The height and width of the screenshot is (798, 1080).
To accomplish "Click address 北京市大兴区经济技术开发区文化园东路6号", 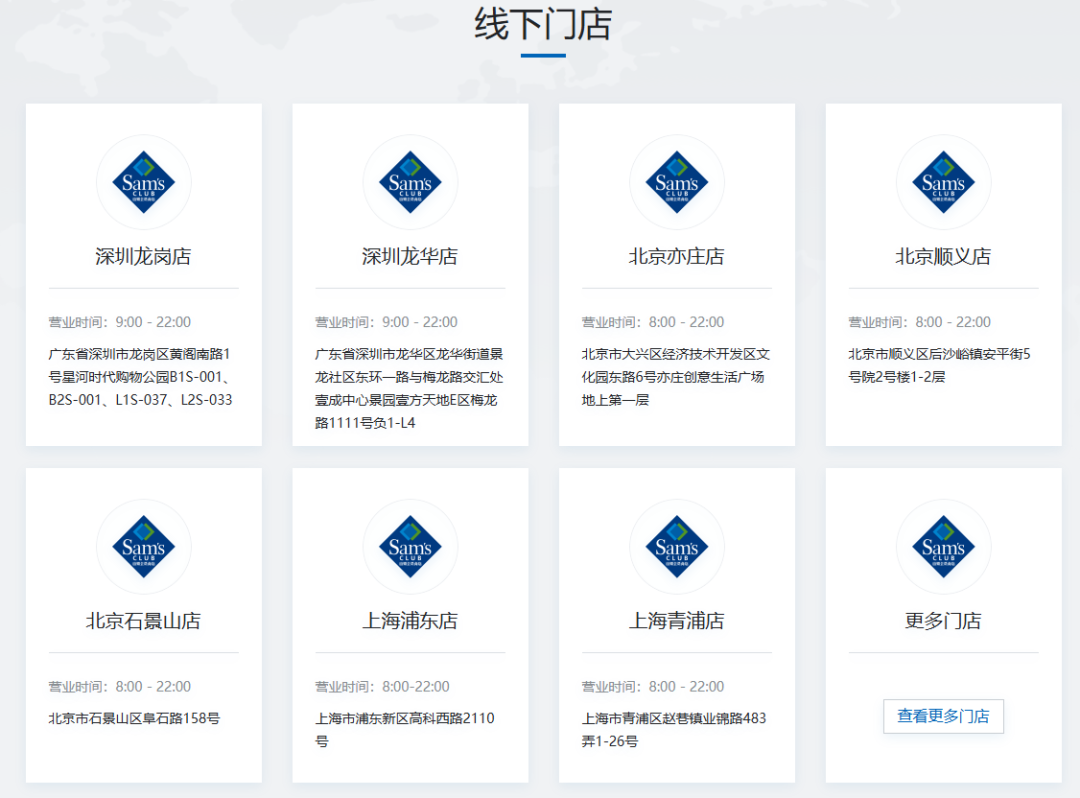I will [x=676, y=377].
